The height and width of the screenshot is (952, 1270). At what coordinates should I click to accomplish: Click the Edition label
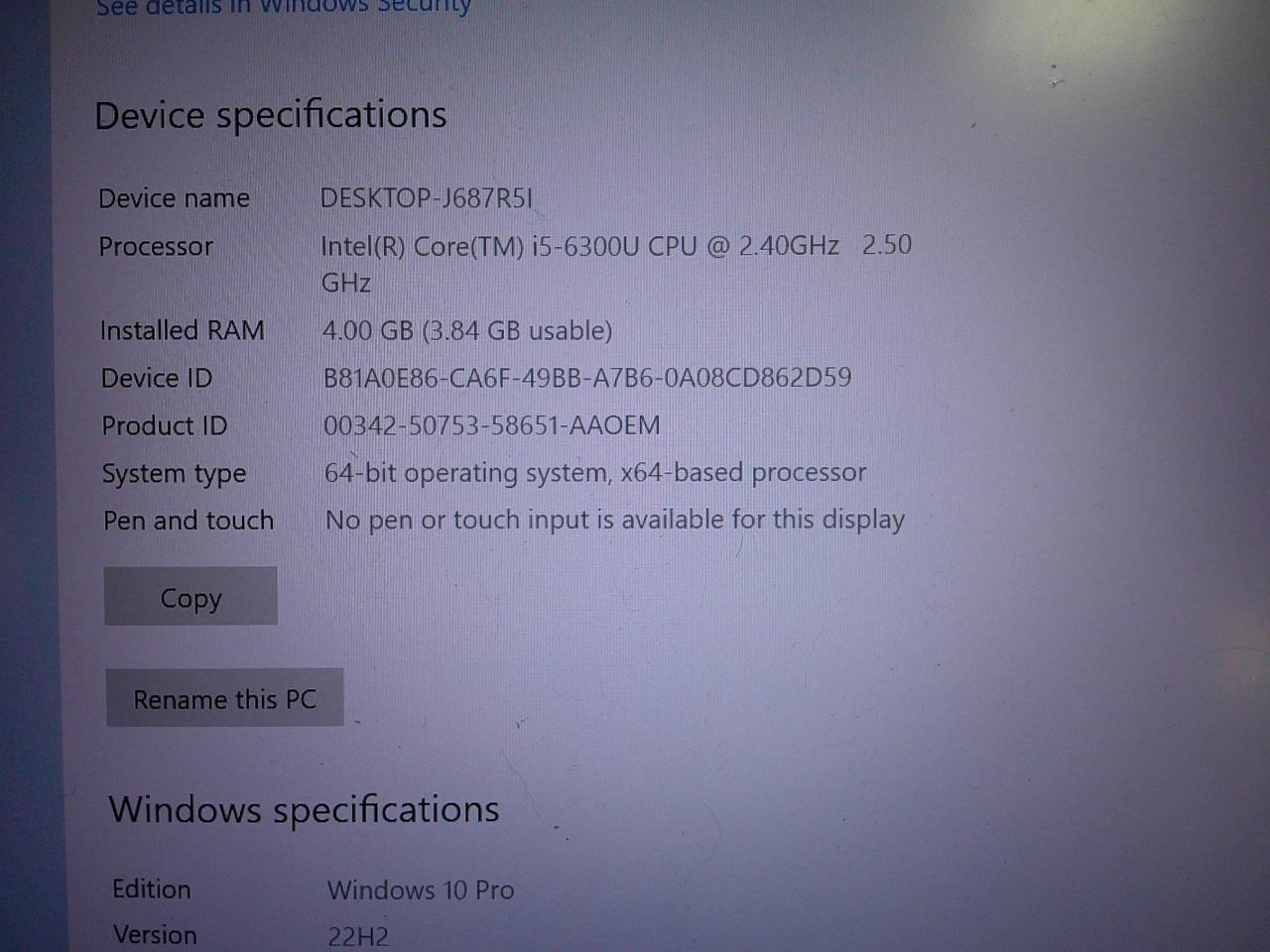pyautogui.click(x=152, y=889)
